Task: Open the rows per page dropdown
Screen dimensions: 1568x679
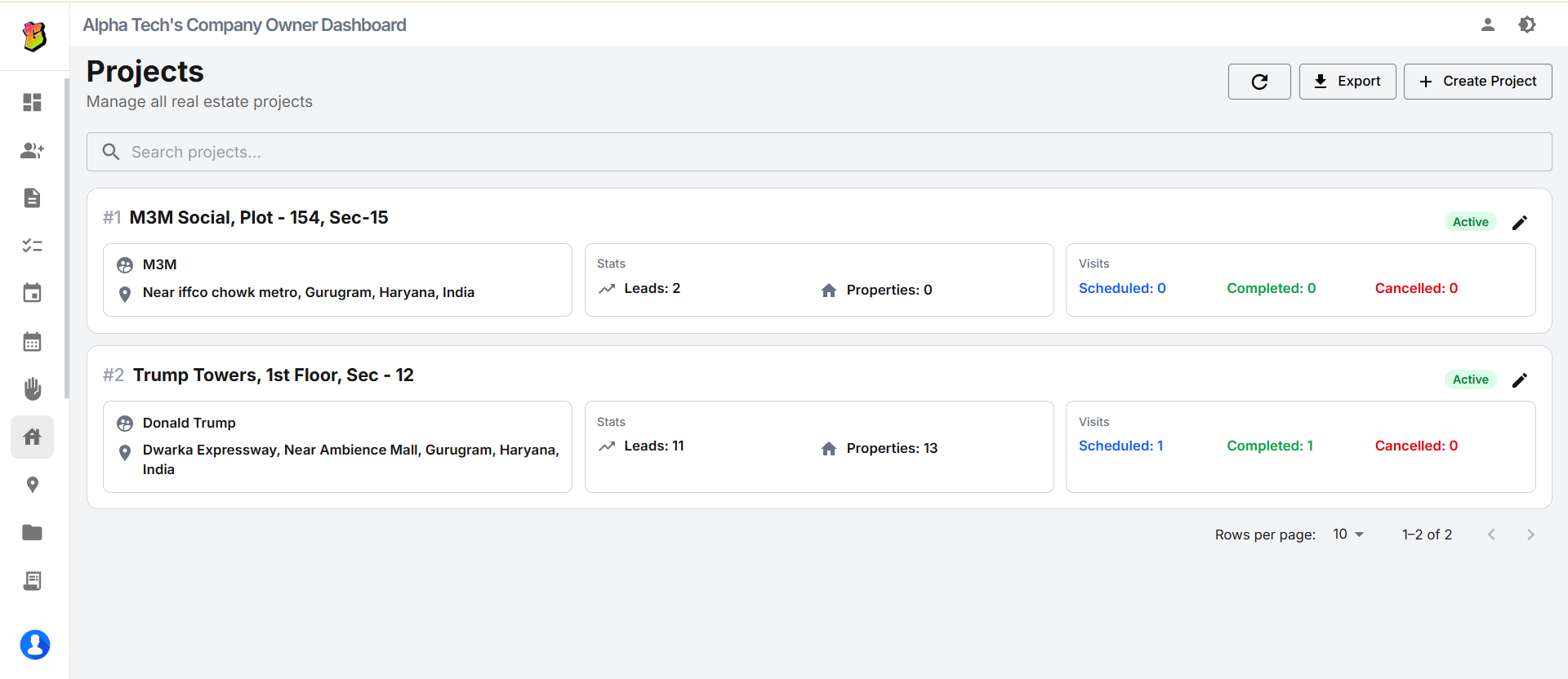Action: (1348, 535)
